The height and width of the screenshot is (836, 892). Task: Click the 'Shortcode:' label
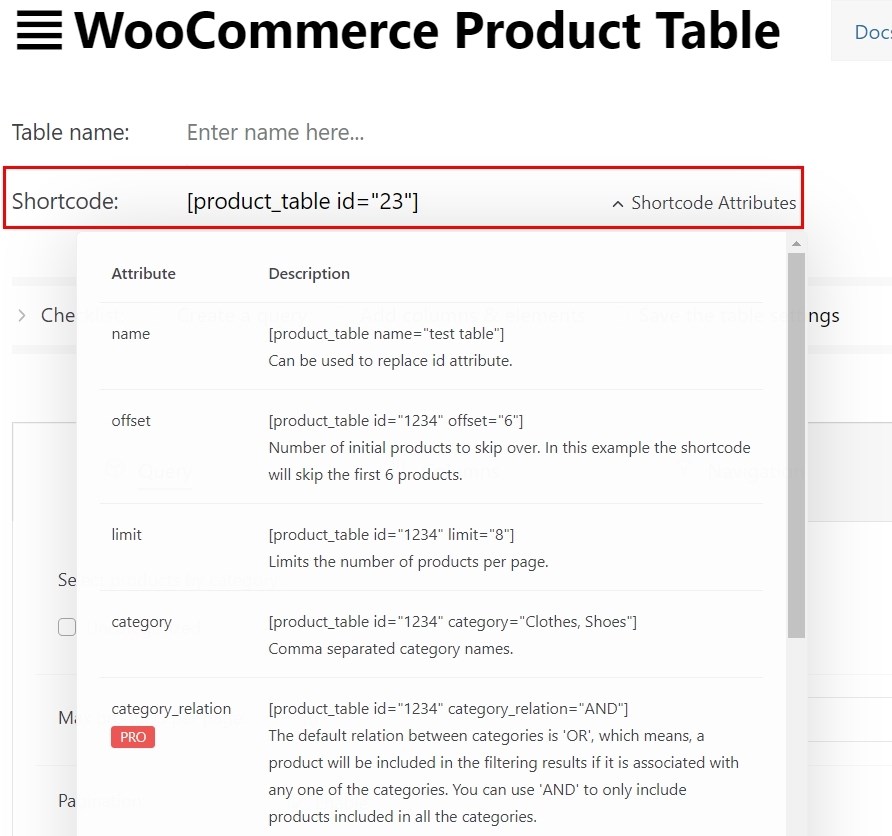point(65,201)
